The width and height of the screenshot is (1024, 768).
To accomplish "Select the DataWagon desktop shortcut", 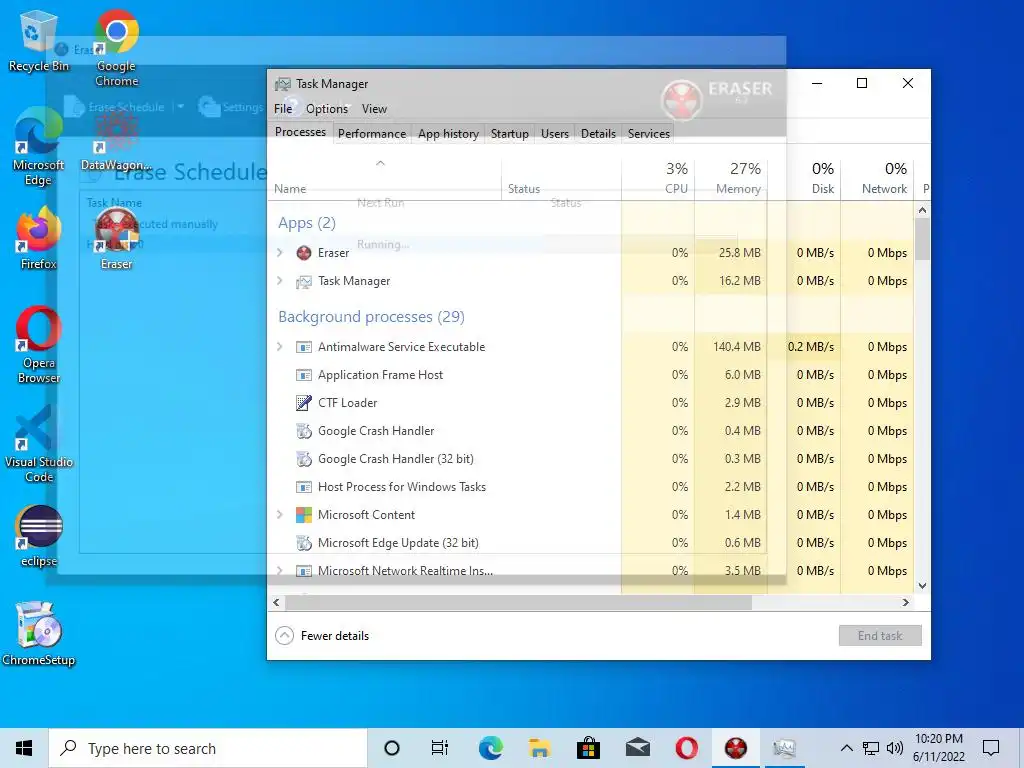I will 116,142.
